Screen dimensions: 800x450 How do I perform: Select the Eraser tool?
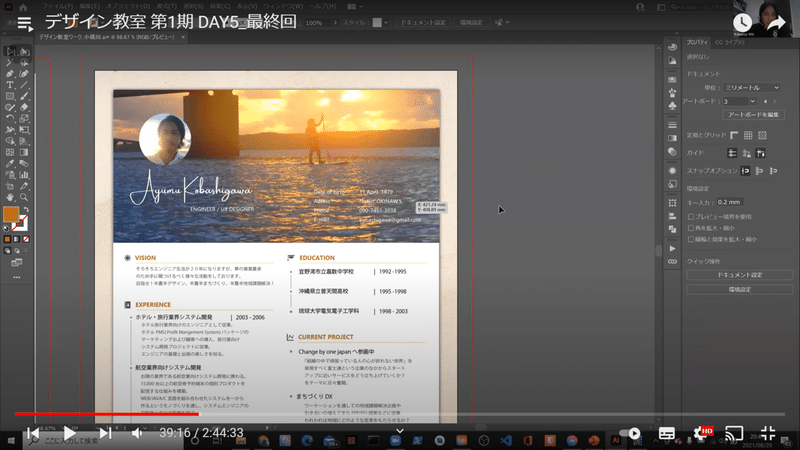click(24, 108)
